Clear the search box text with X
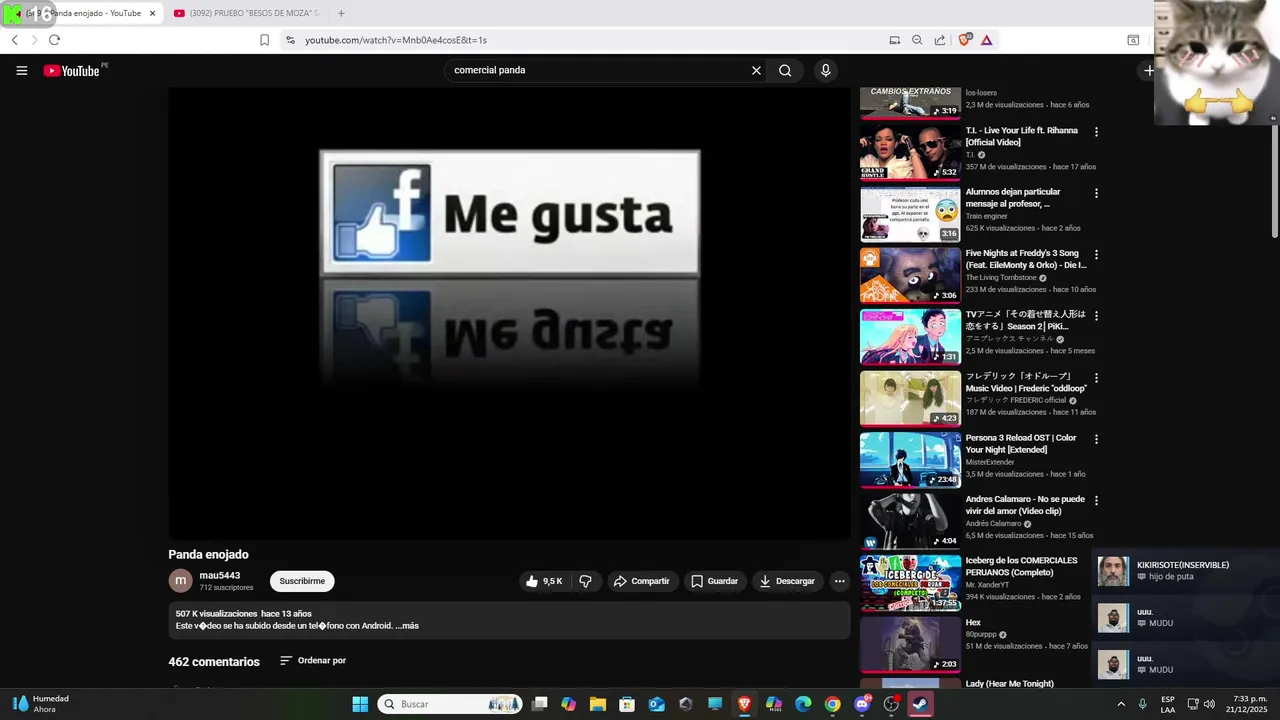The image size is (1280, 720). coord(756,70)
